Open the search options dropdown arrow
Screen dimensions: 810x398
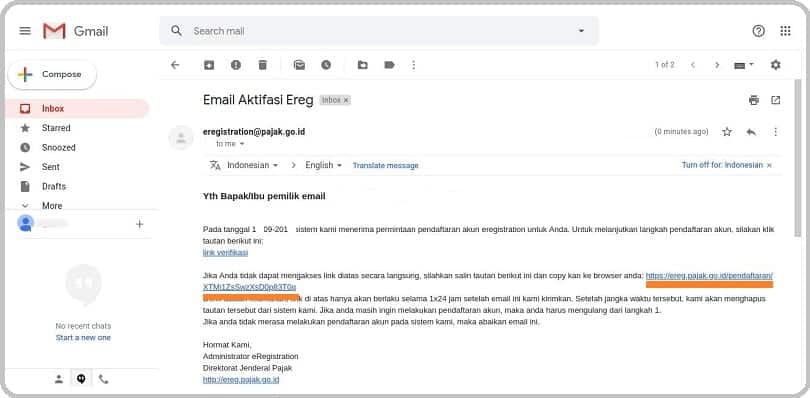pyautogui.click(x=581, y=31)
